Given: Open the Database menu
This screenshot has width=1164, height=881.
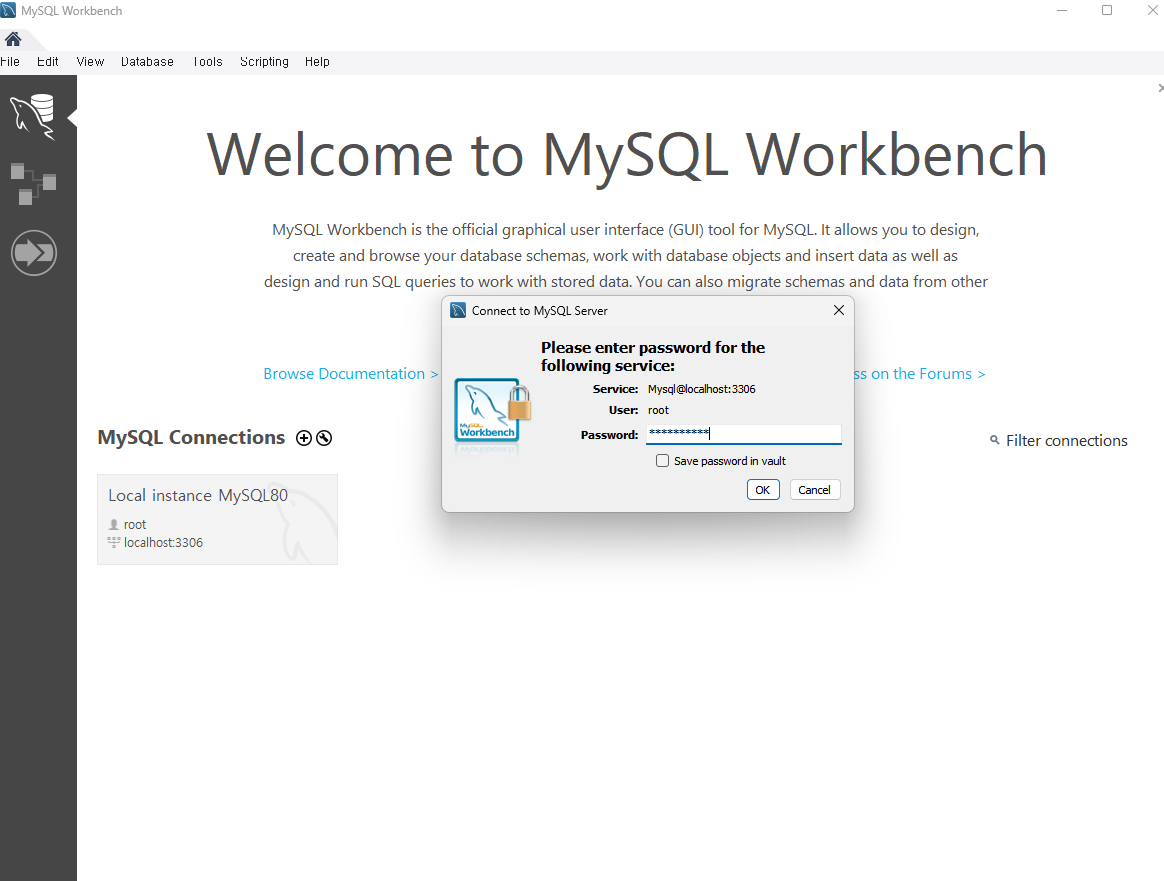Looking at the screenshot, I should click(x=147, y=62).
